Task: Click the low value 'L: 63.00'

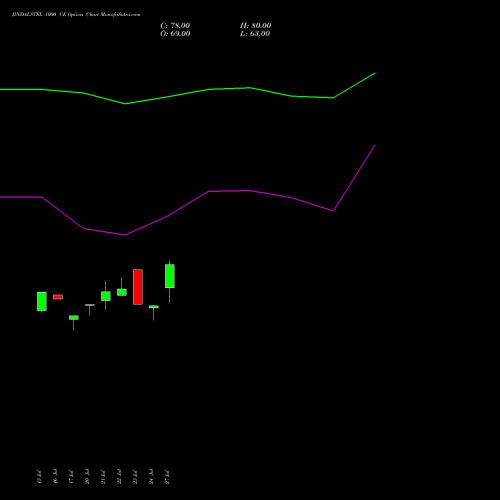Action: (255, 33)
